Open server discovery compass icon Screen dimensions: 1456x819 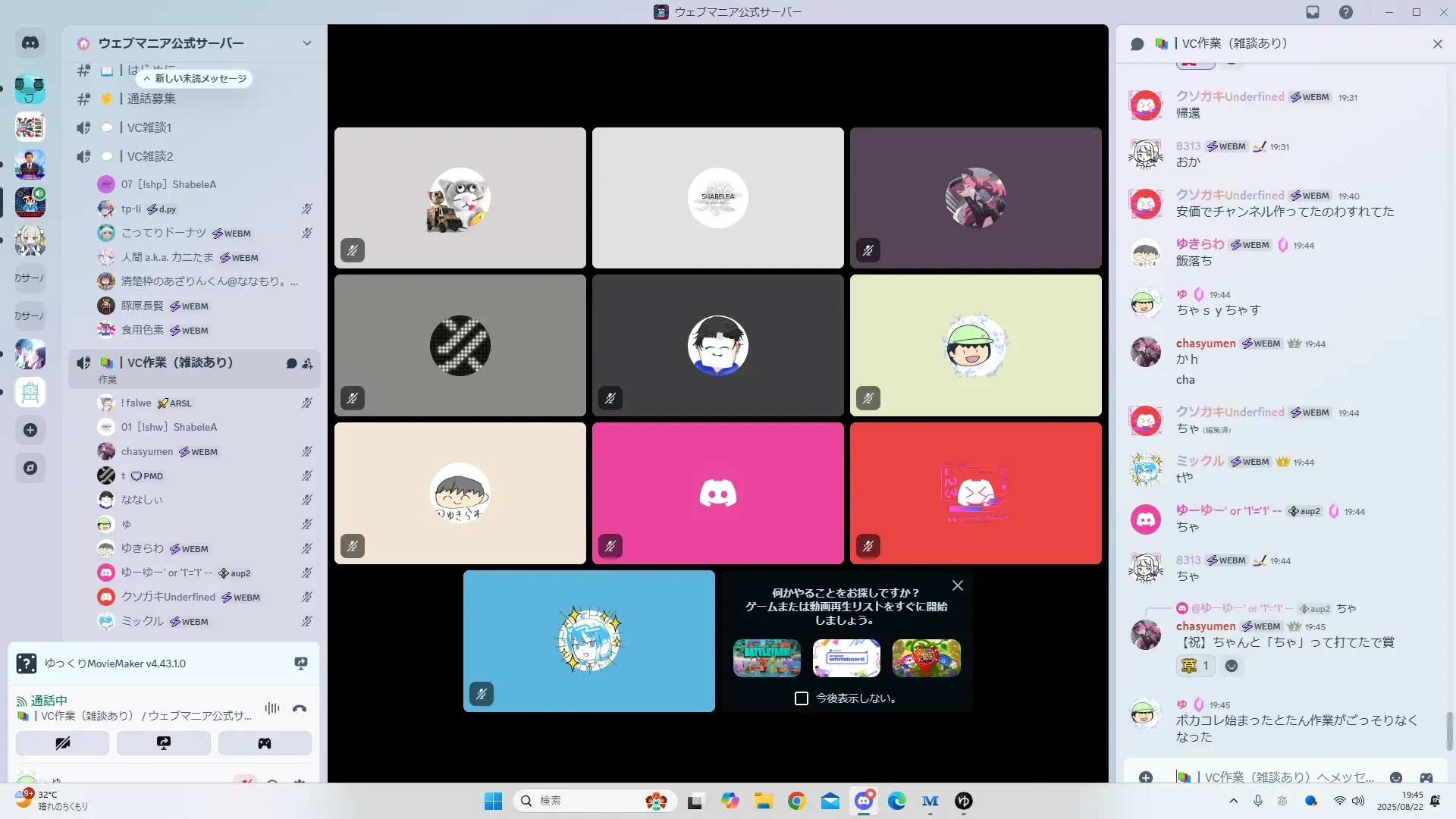coord(30,468)
